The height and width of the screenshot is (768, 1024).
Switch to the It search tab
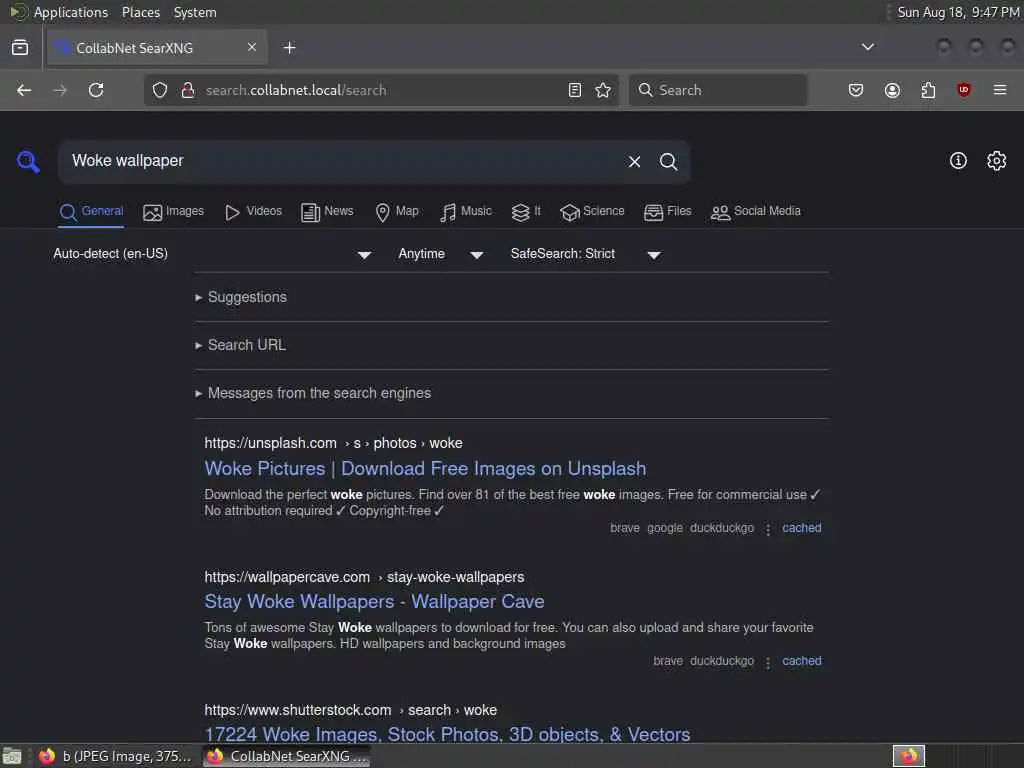(526, 212)
